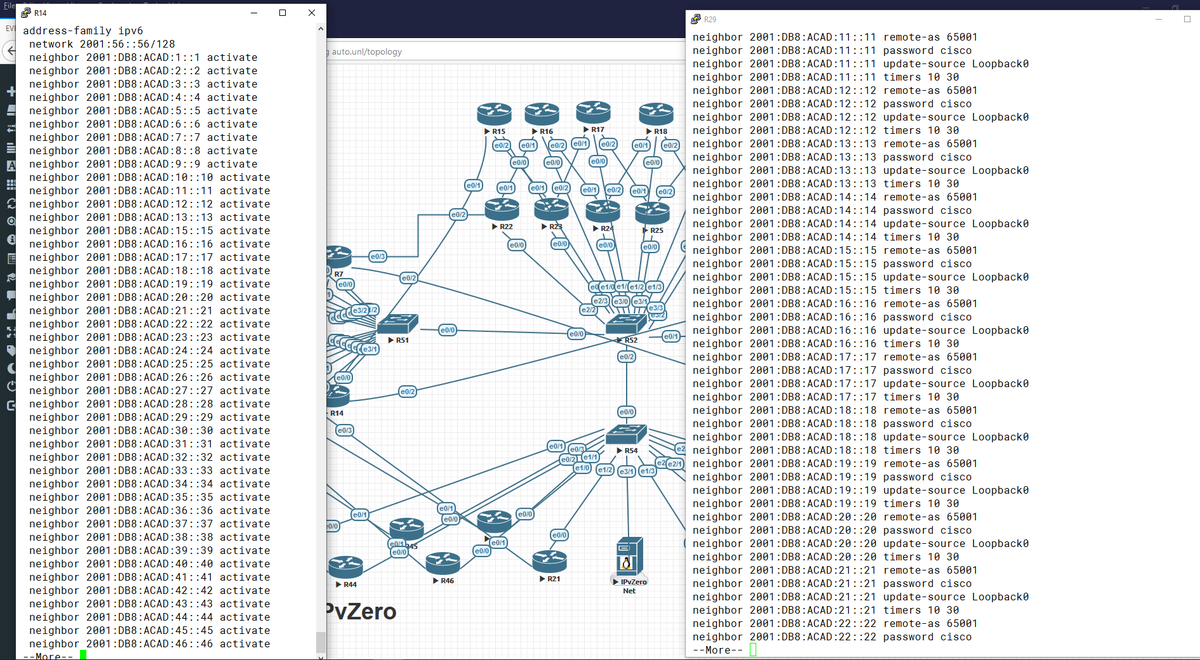
Task: Select the R54 switch node
Action: (627, 435)
